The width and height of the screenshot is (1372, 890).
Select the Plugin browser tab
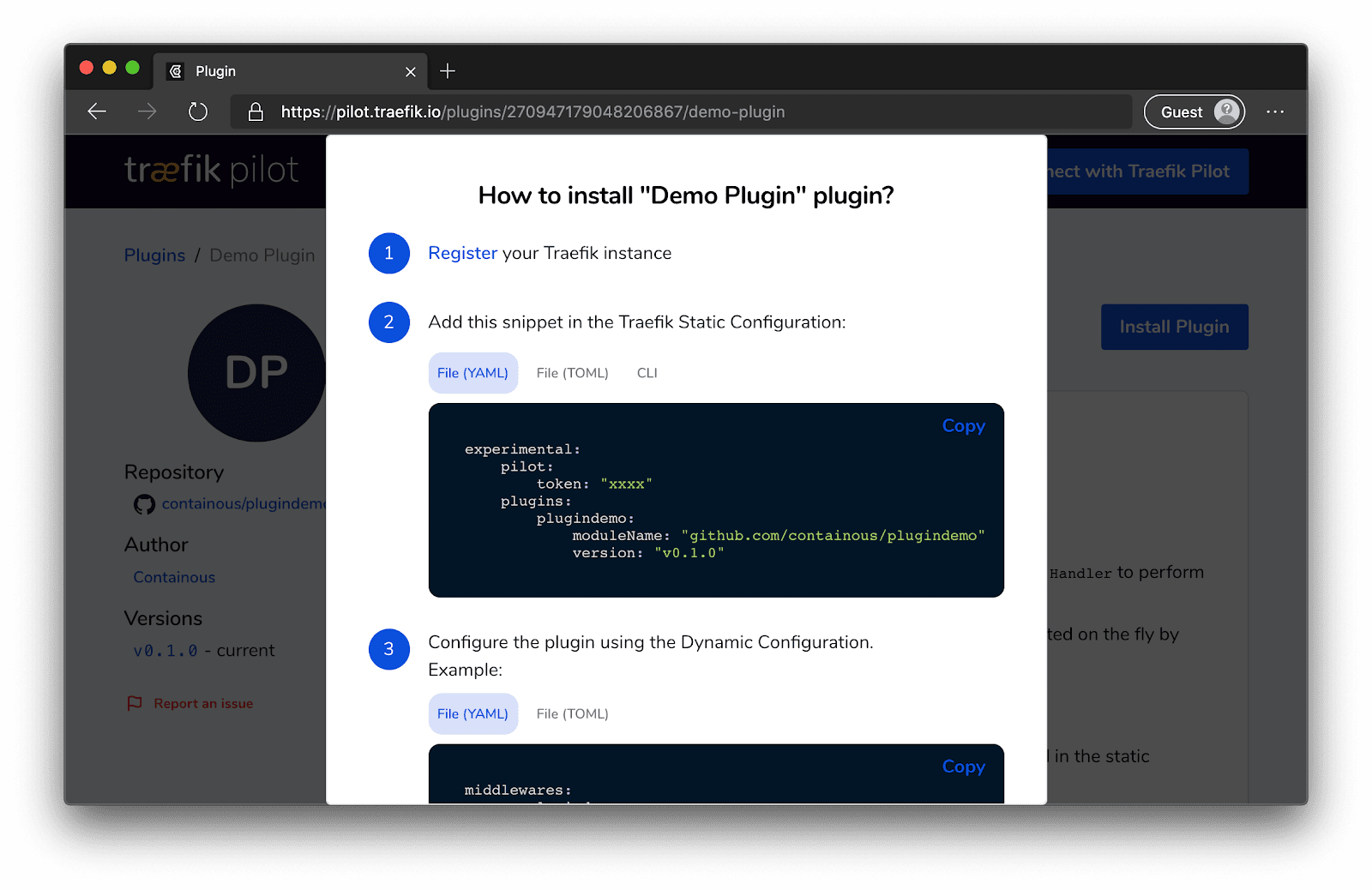291,71
